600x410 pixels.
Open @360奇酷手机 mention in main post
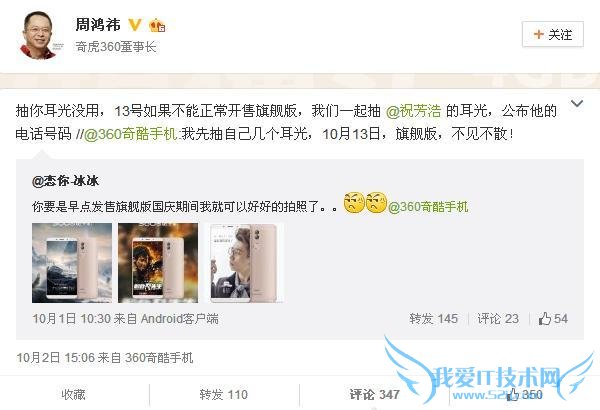click(x=130, y=134)
